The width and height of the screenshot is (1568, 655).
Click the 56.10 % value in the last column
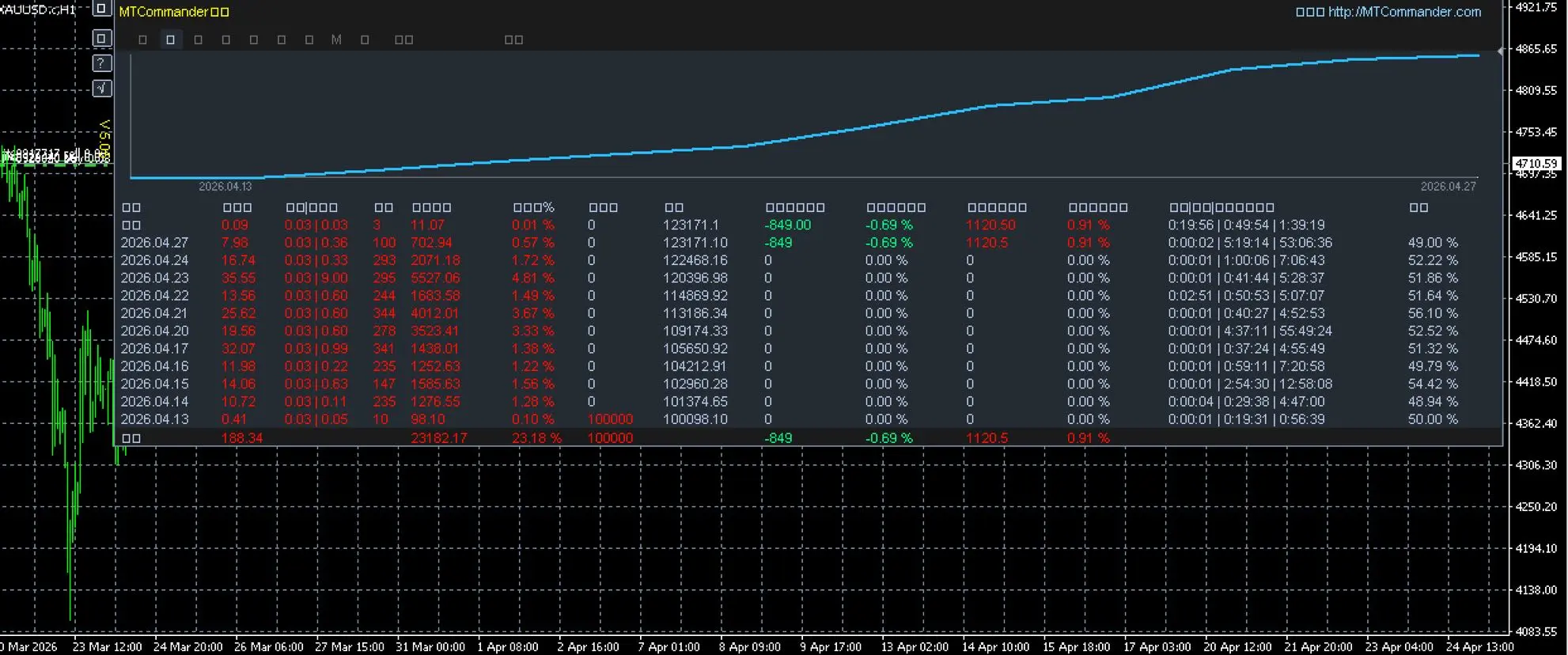point(1432,313)
